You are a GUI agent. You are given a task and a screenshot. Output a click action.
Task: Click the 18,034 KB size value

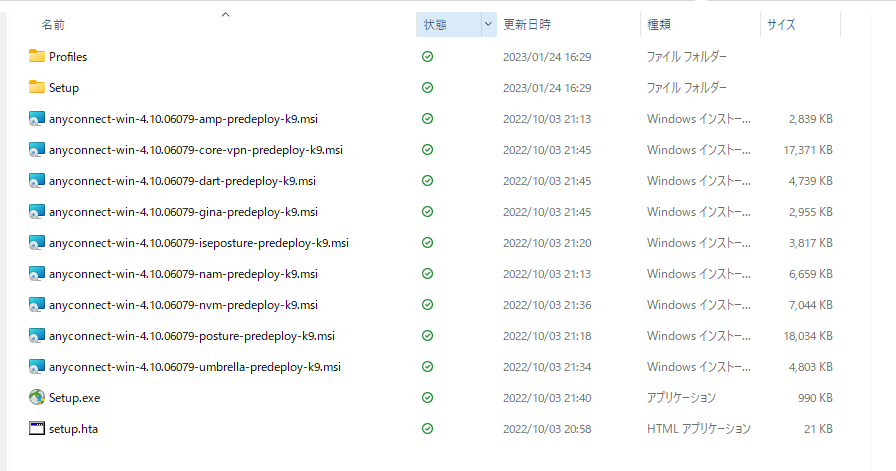807,336
